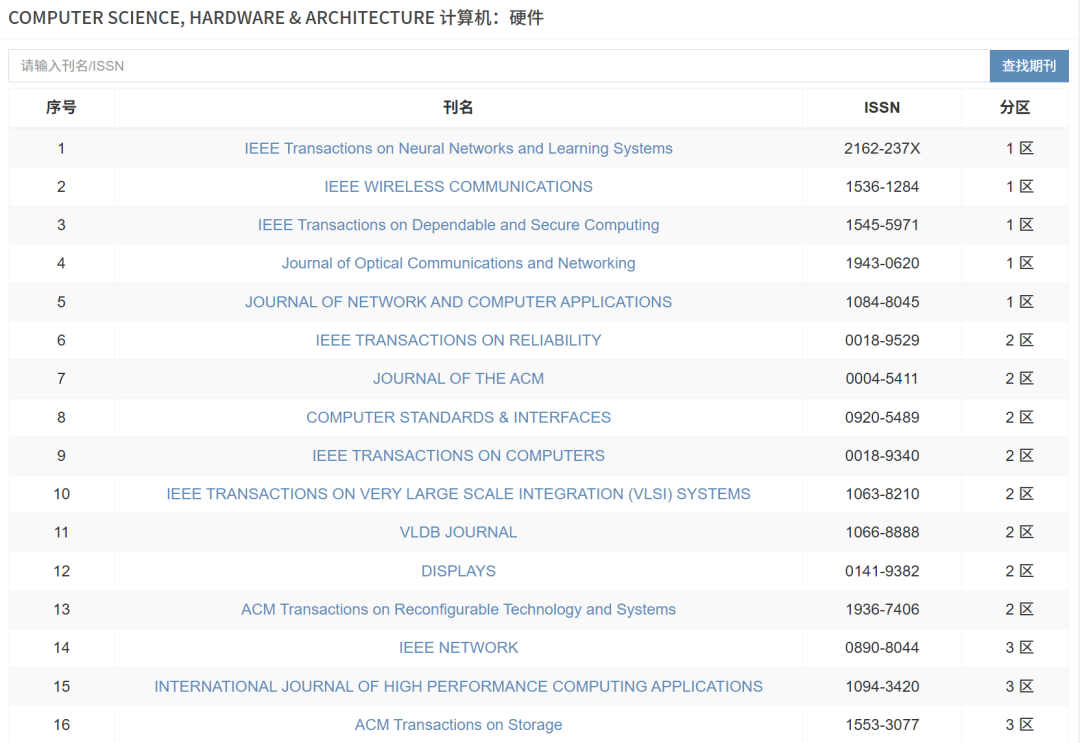The height and width of the screenshot is (743, 1080).
Task: Click the 分区 column header
Action: pyautogui.click(x=1015, y=107)
